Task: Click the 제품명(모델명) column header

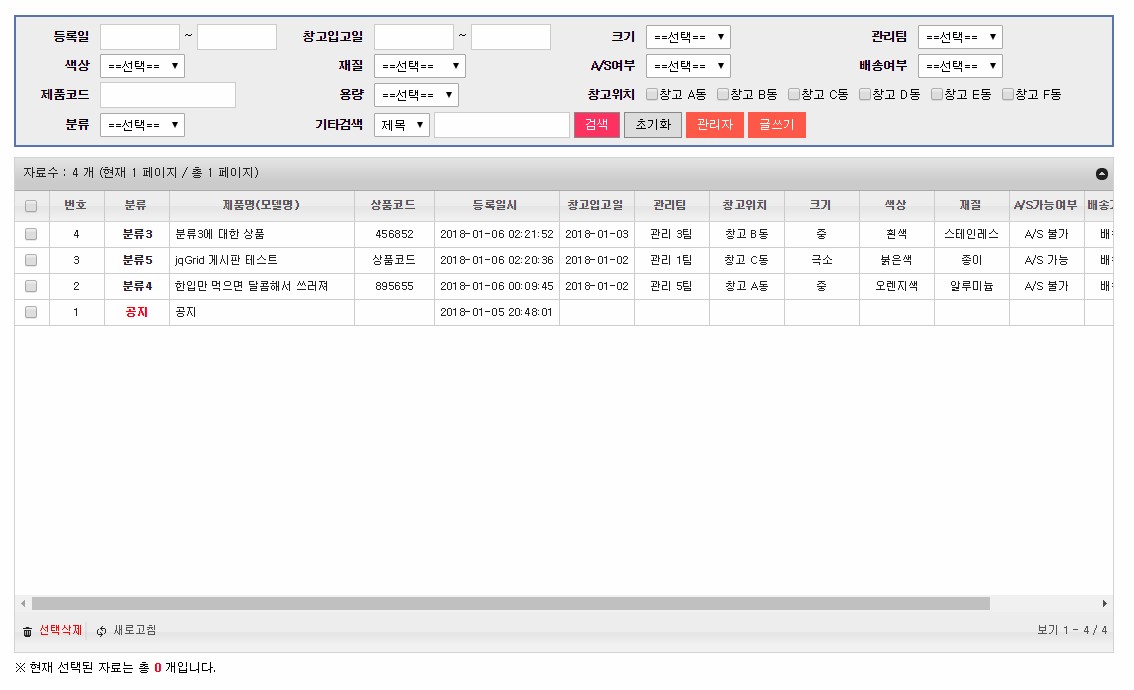Action: (261, 205)
